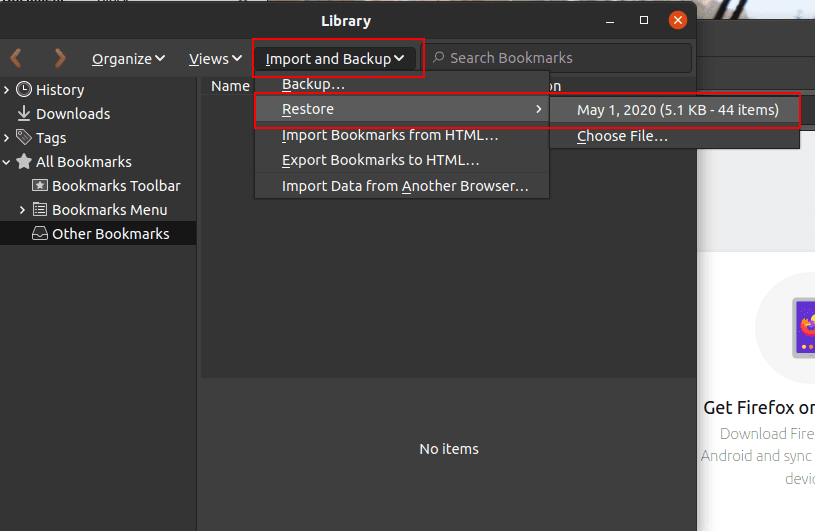Expand the History tree node

6,90
